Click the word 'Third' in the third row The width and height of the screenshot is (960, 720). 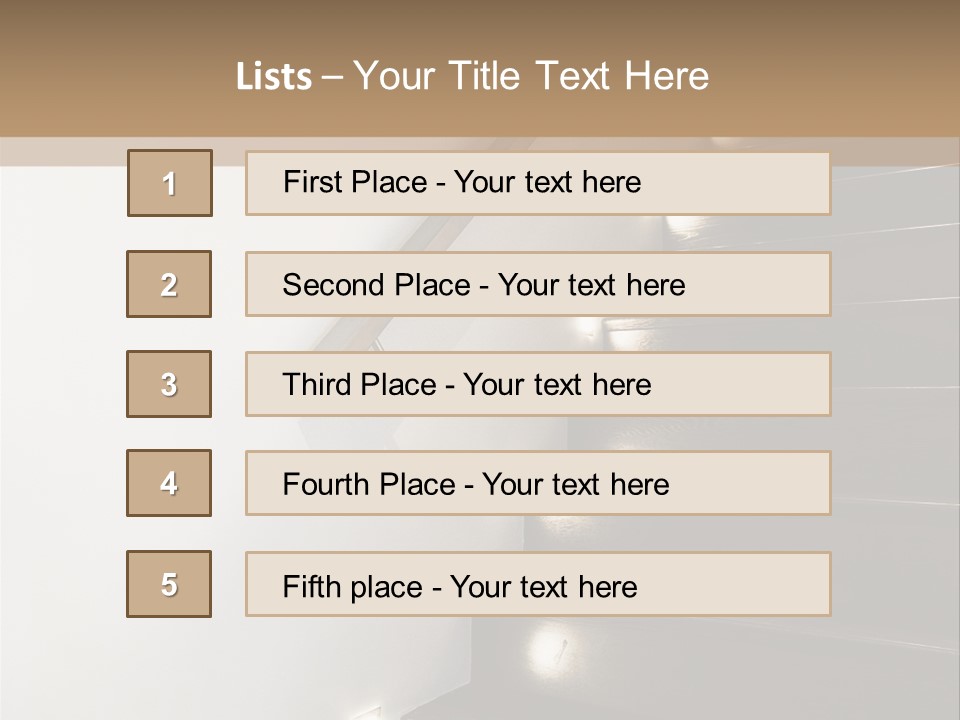point(316,384)
